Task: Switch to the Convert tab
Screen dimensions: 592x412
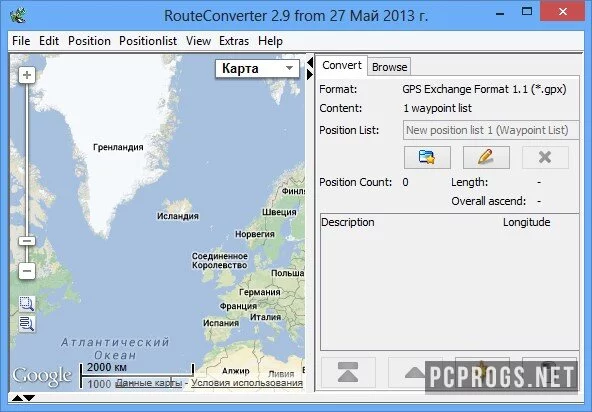Action: click(x=342, y=65)
